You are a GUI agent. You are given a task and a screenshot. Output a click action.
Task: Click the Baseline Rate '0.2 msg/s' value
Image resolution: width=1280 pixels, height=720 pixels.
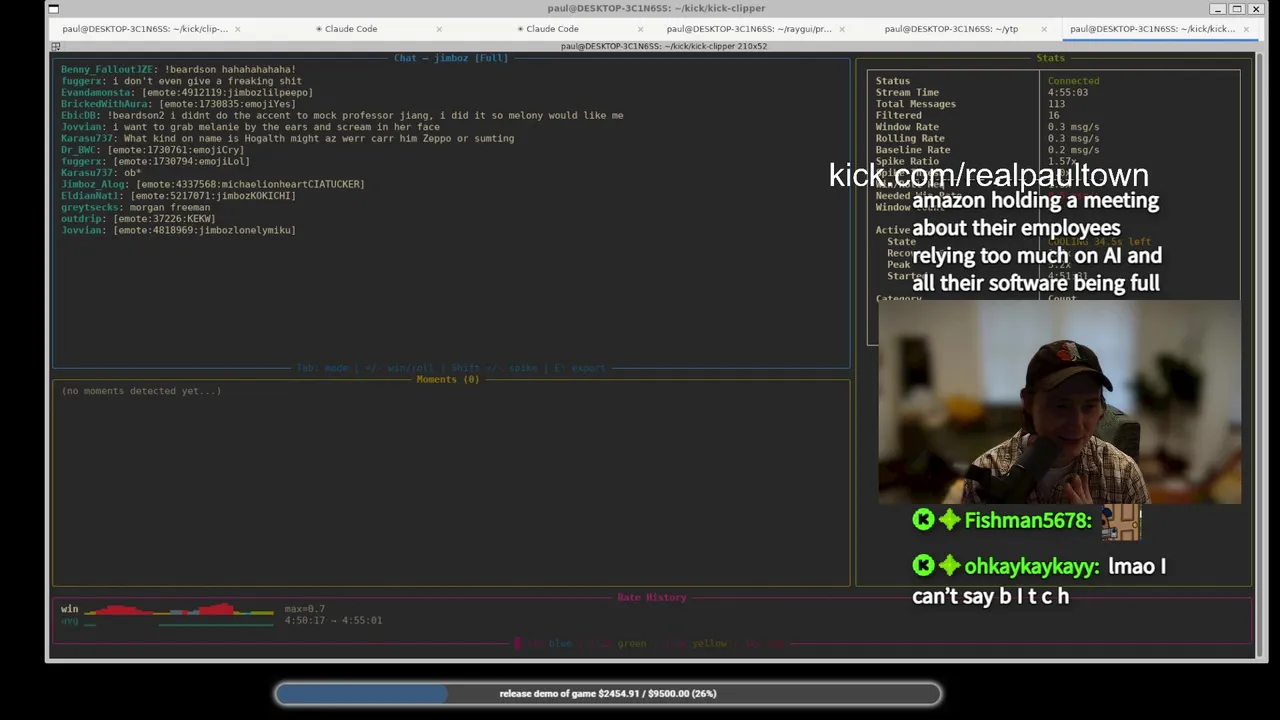1073,150
